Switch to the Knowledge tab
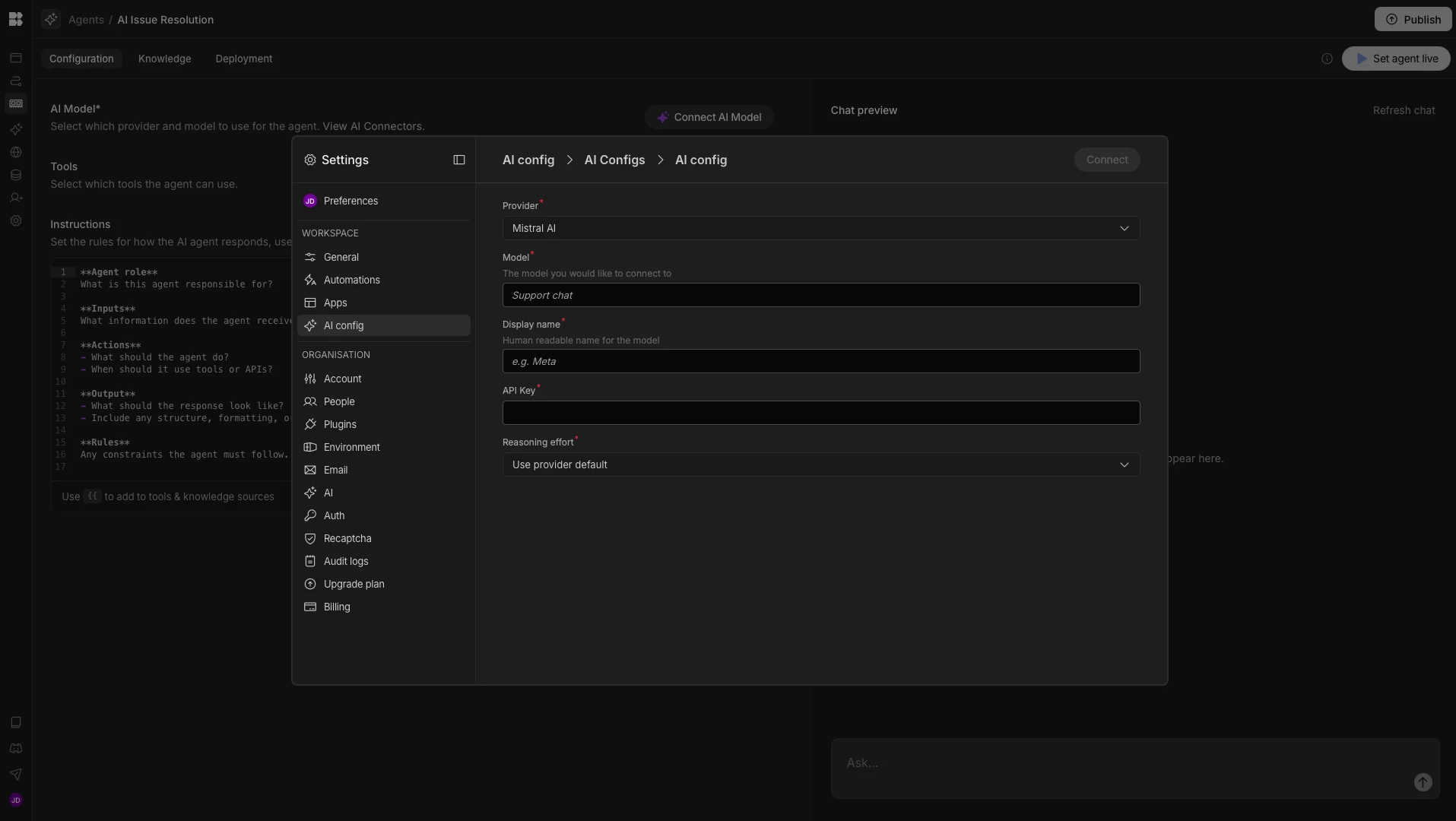The height and width of the screenshot is (821, 1456). coord(165,59)
